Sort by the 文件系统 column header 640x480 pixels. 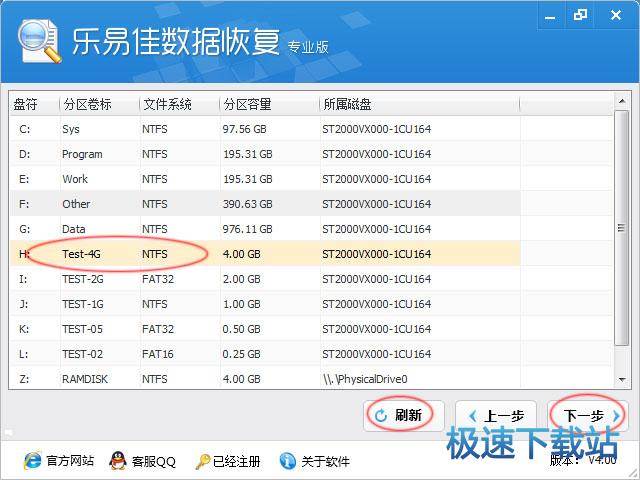coord(180,104)
